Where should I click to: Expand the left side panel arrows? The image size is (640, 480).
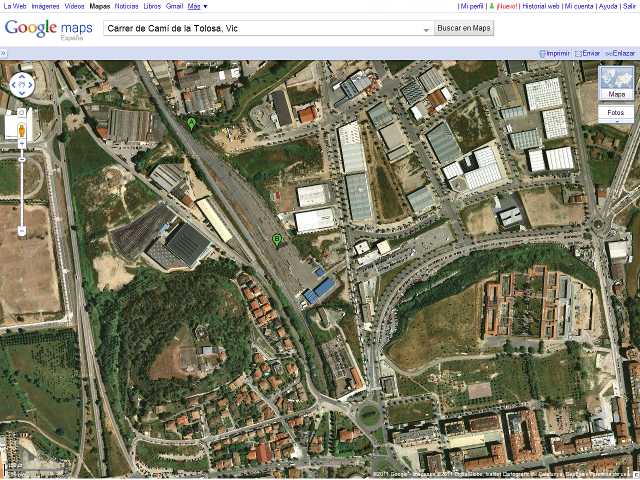[4, 52]
